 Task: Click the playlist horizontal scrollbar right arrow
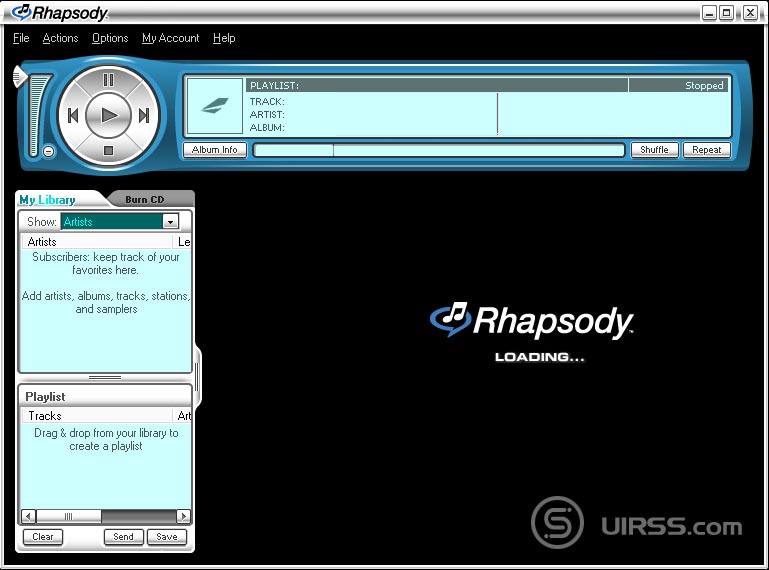(183, 516)
